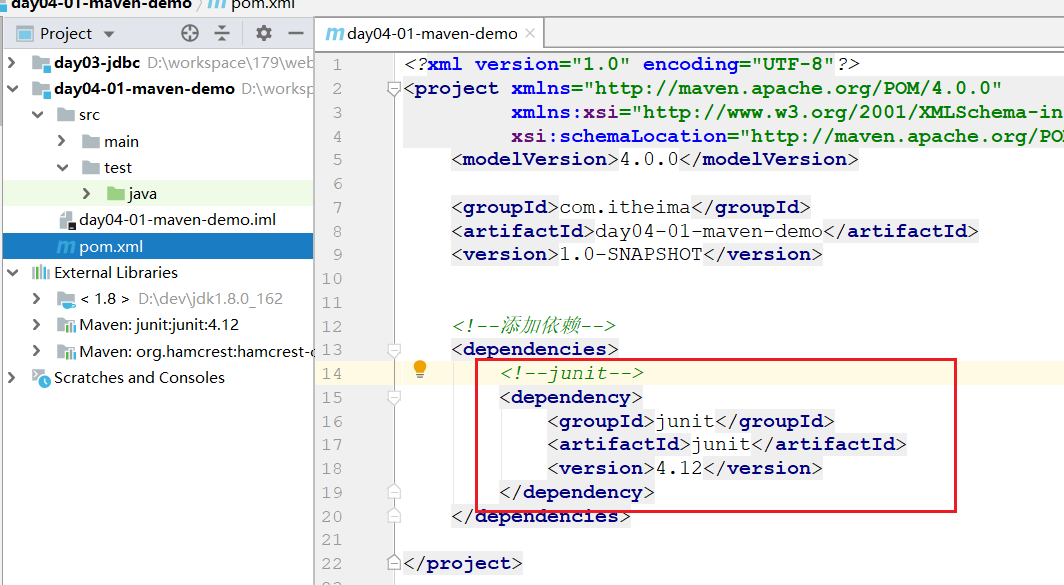Expand the day03-jdbc module node
Image resolution: width=1064 pixels, height=585 pixels.
pyautogui.click(x=12, y=63)
